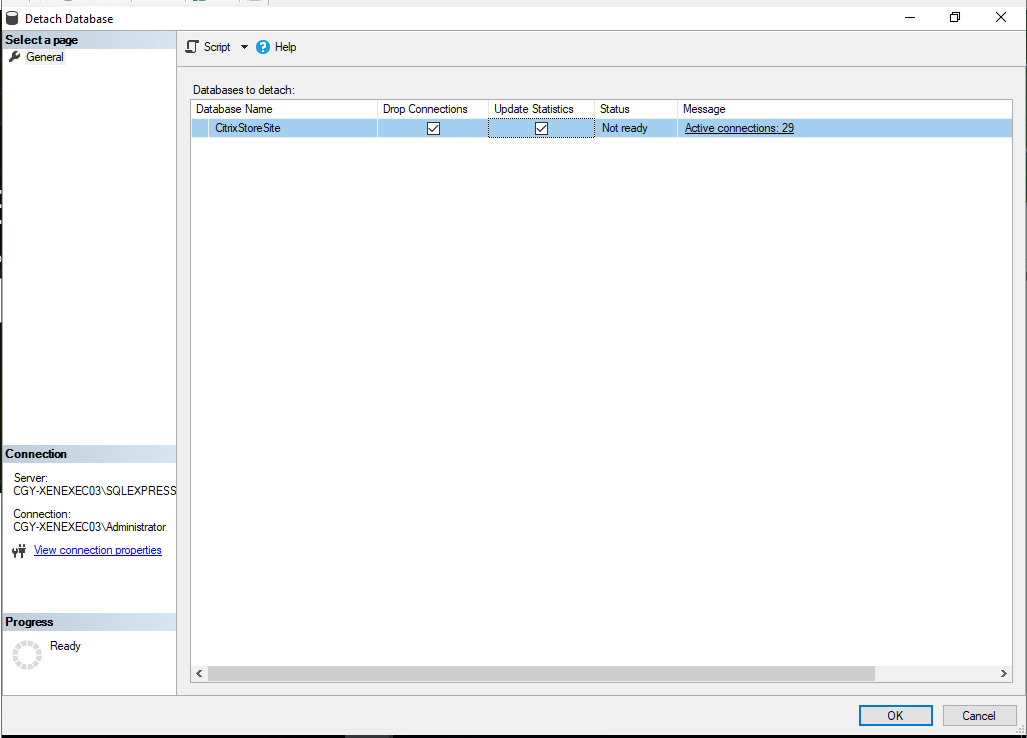Screen dimensions: 1027x738
Task: Click the row selector of CitrixStoreSite
Action: 200,128
